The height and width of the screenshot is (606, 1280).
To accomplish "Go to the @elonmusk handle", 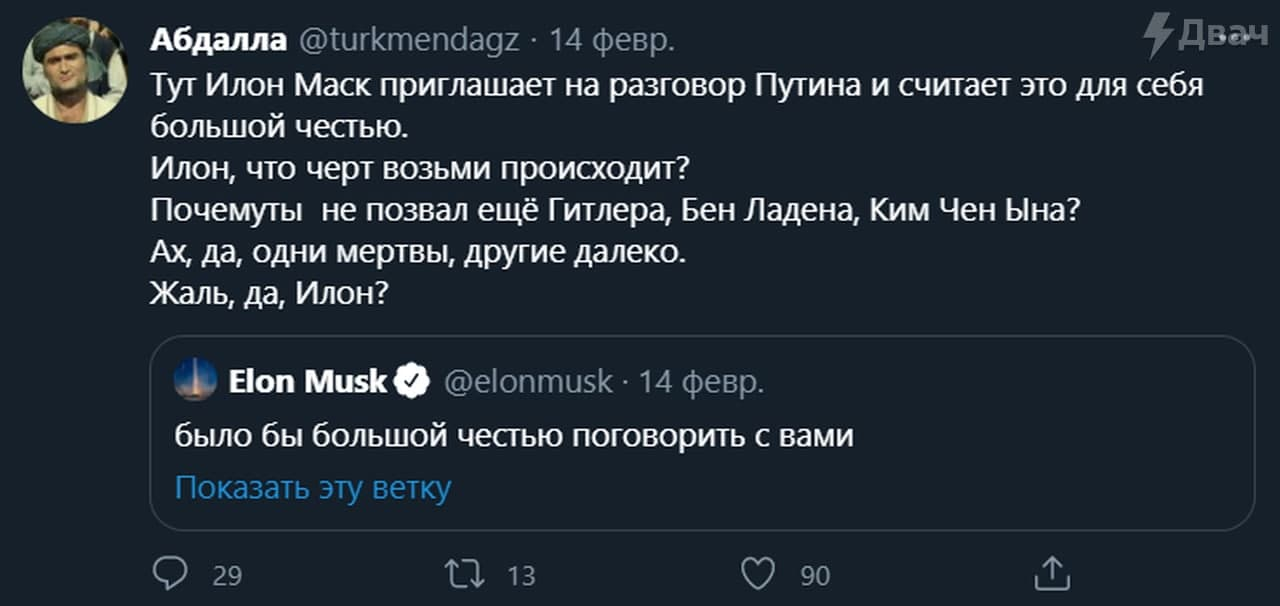I will tap(528, 381).
